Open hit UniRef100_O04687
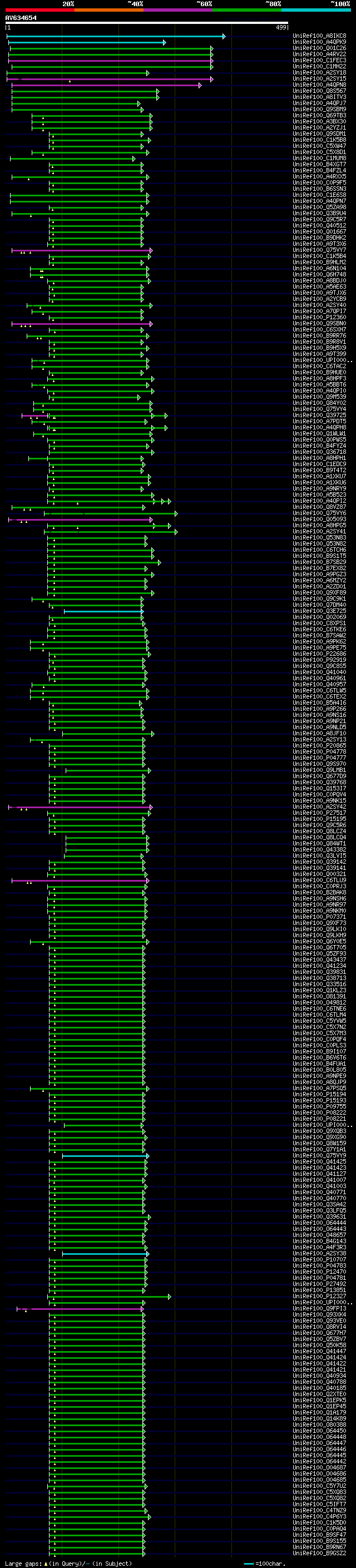356x1568 pixels. 319,1467
